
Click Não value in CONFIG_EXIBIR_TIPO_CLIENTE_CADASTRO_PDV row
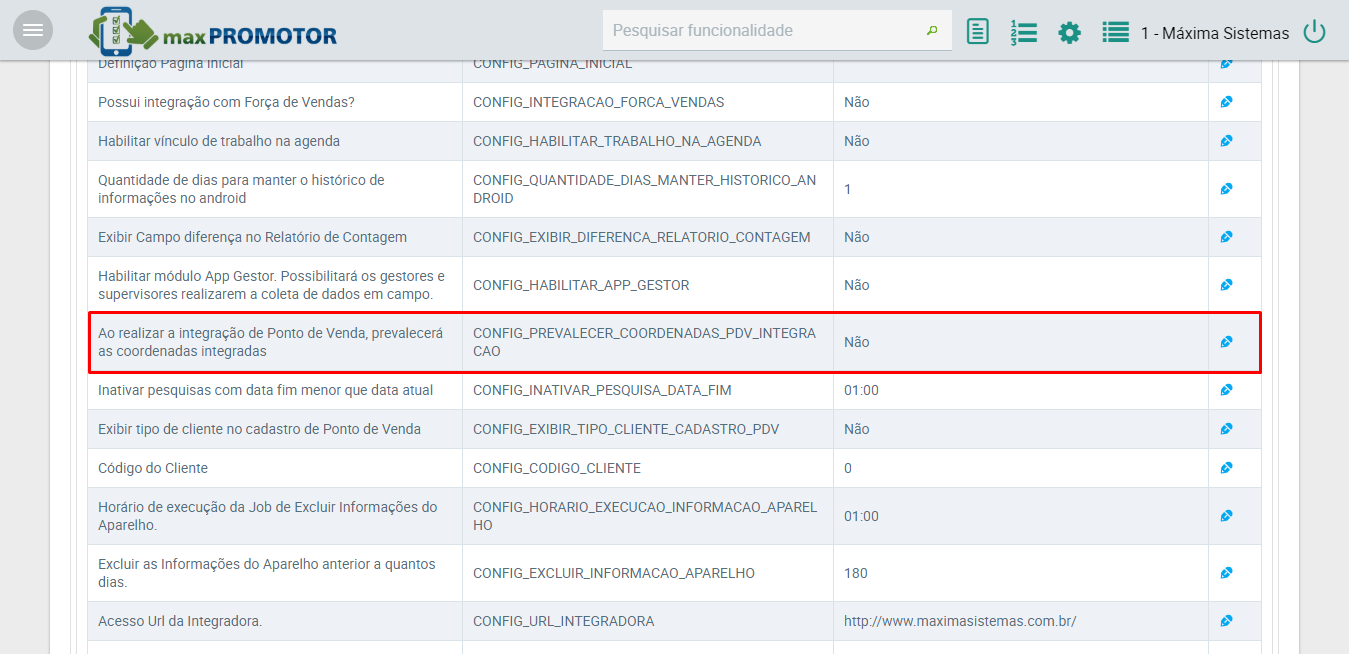857,429
